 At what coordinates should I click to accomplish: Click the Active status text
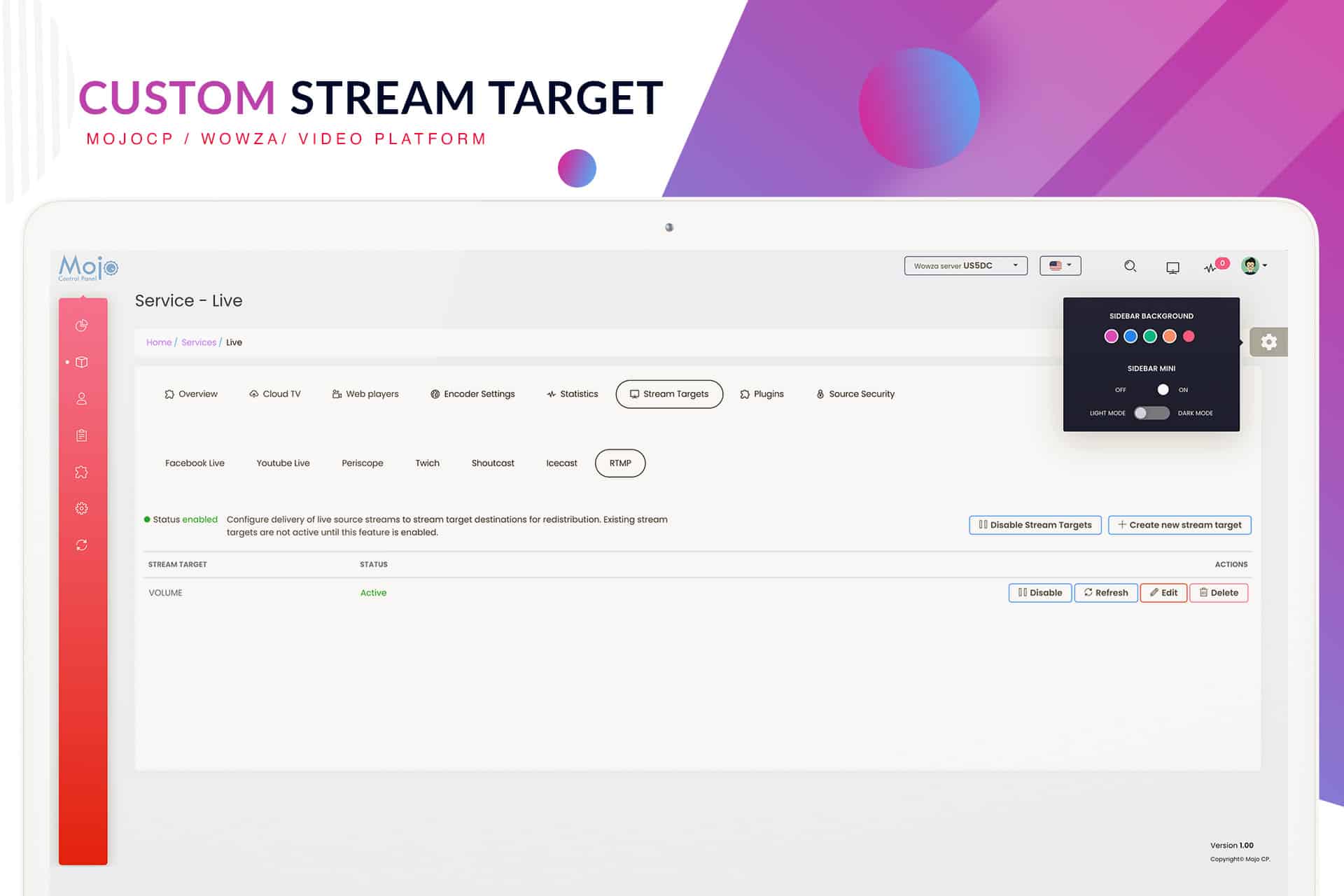pyautogui.click(x=373, y=593)
